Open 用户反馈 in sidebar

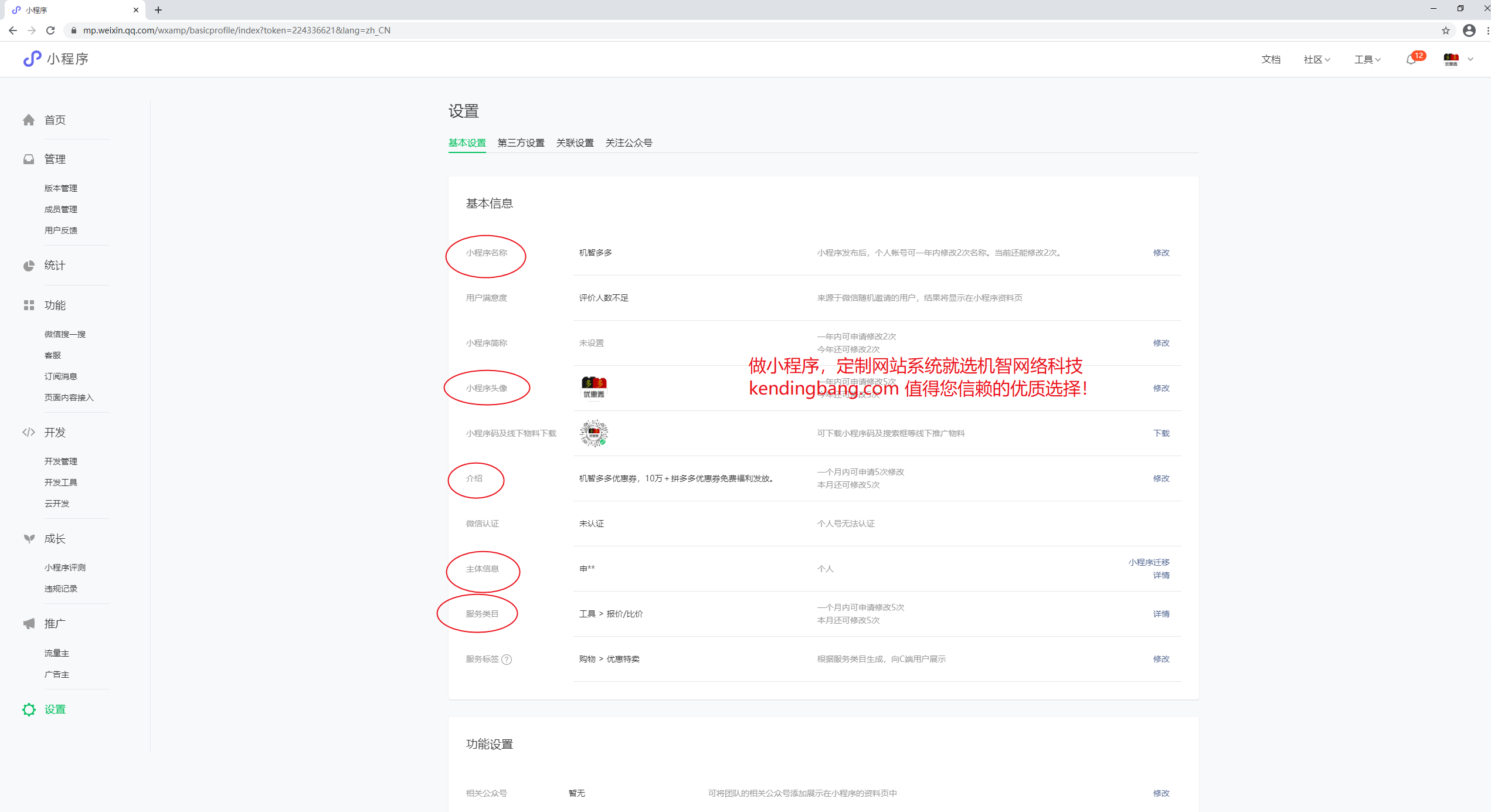[x=61, y=230]
